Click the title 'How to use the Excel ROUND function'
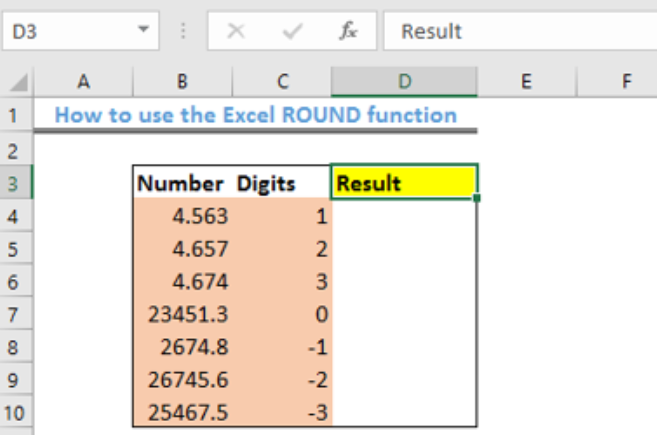This screenshot has height=435, width=657. point(256,115)
